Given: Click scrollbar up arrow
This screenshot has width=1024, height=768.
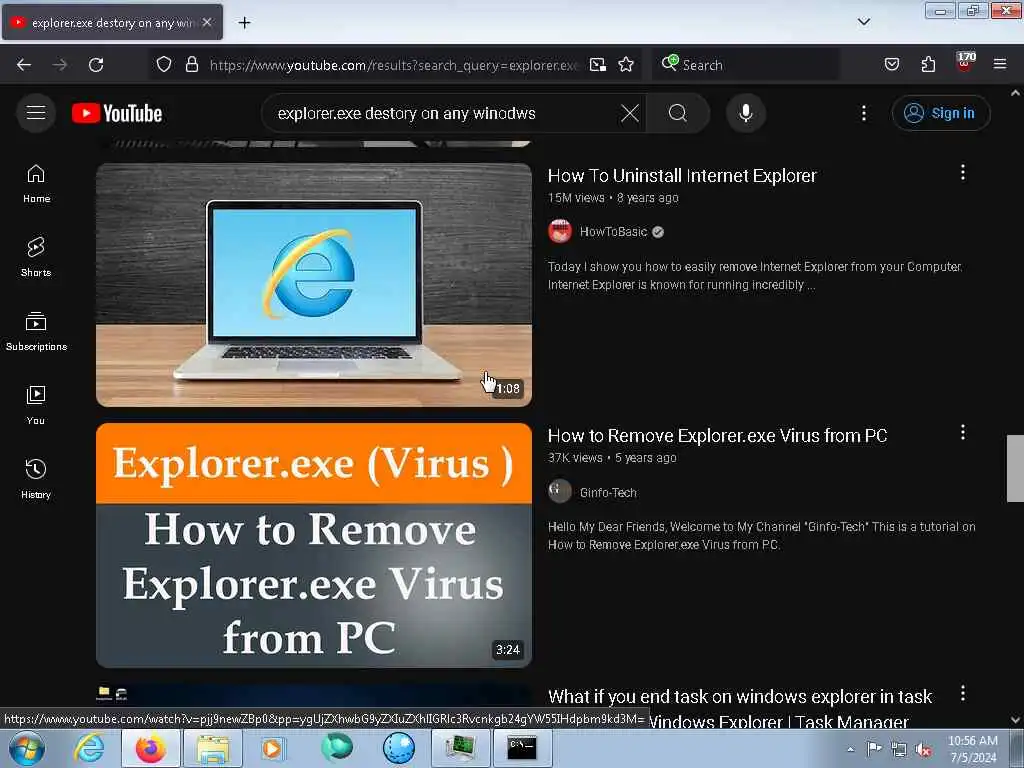Looking at the screenshot, I should tap(1015, 93).
